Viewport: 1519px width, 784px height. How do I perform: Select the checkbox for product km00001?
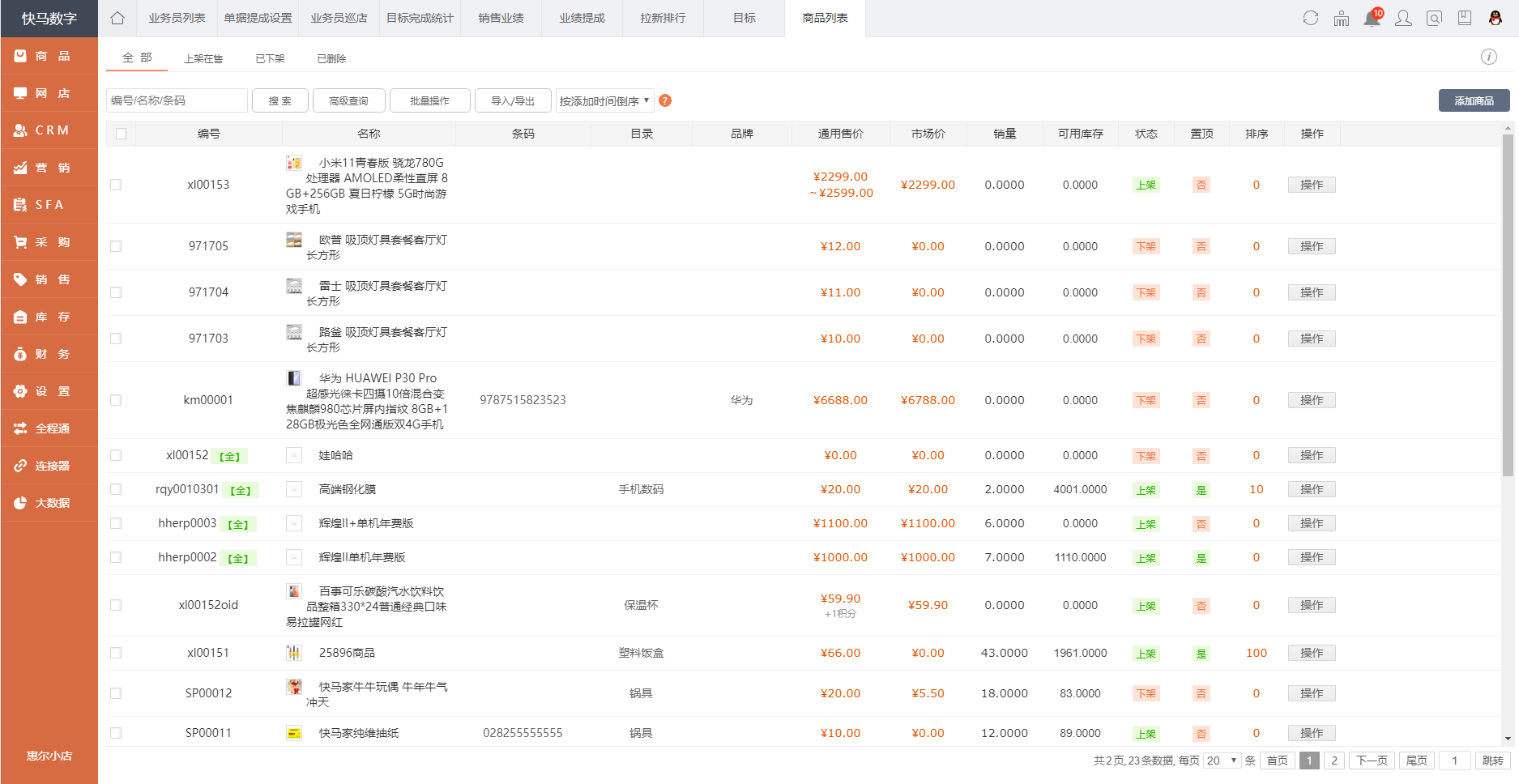tap(116, 400)
